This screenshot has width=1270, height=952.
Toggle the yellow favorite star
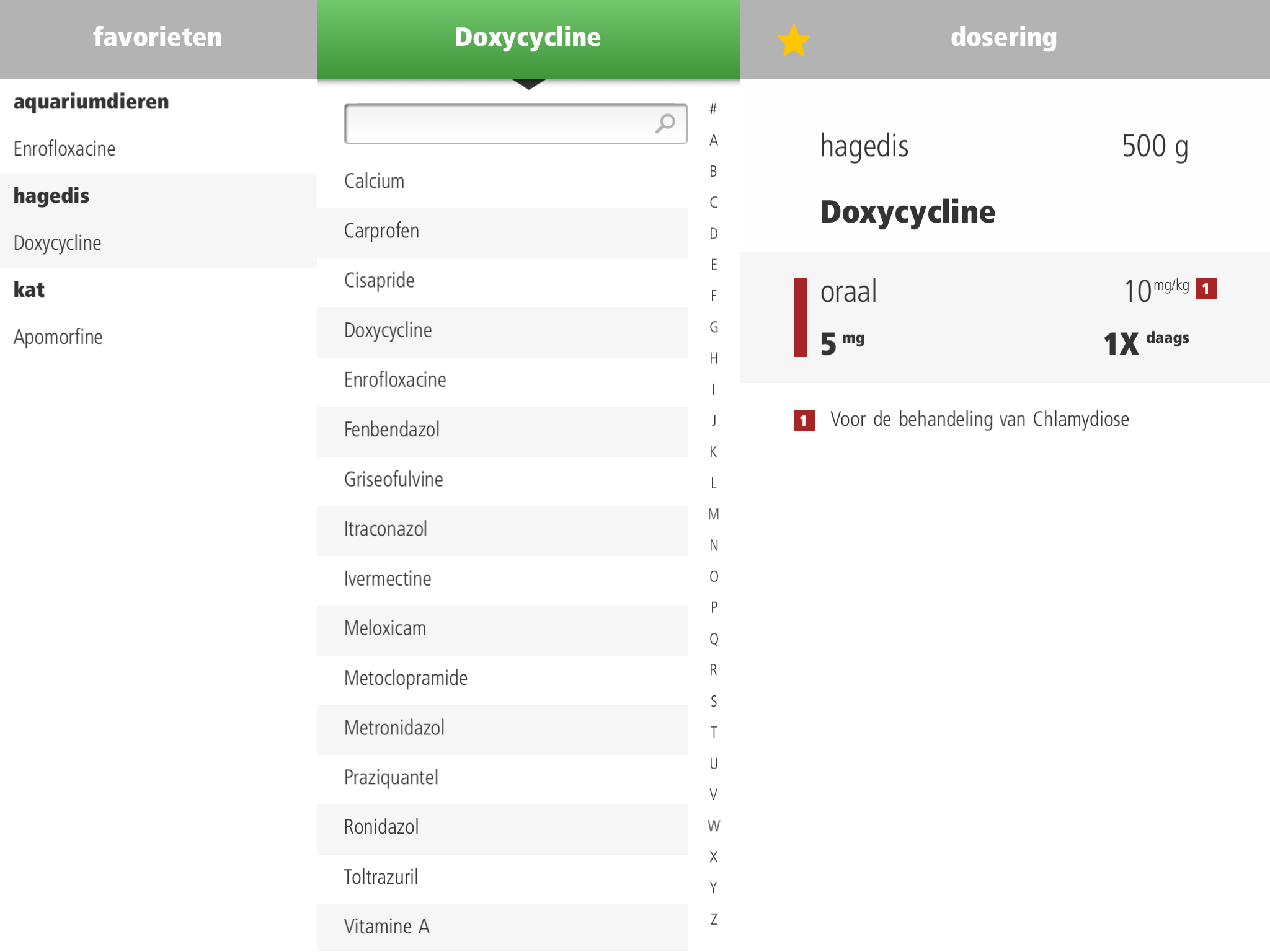coord(793,40)
